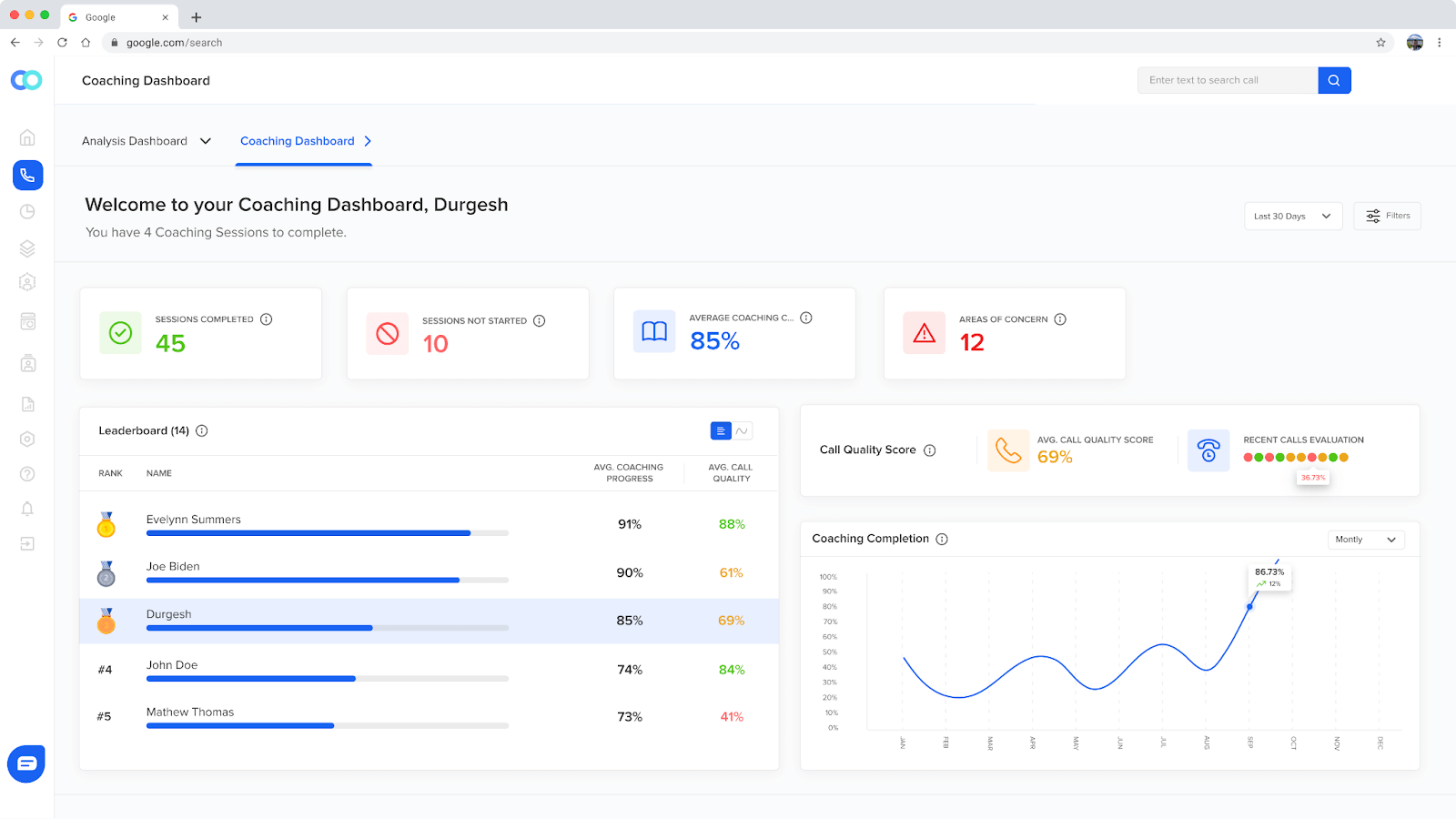
Task: Click the layers icon in the sidebar
Action: 27,248
